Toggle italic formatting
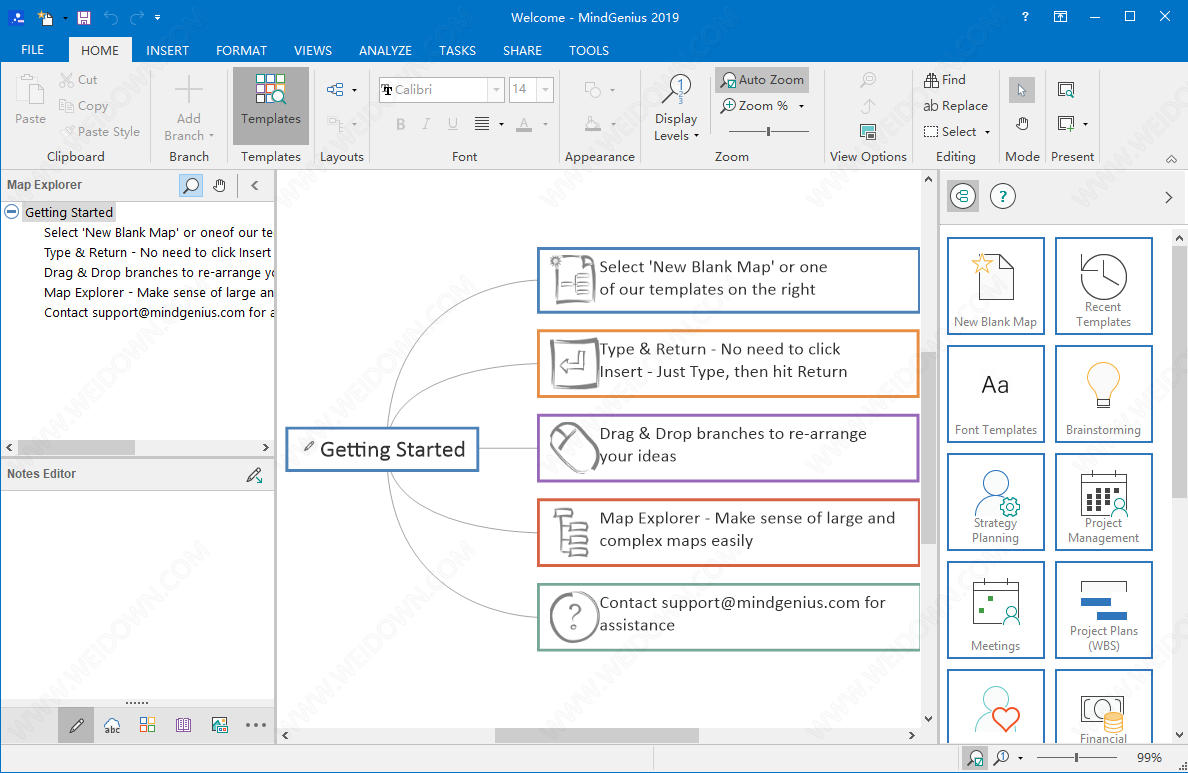Screen dimensions: 1188x773 point(427,124)
